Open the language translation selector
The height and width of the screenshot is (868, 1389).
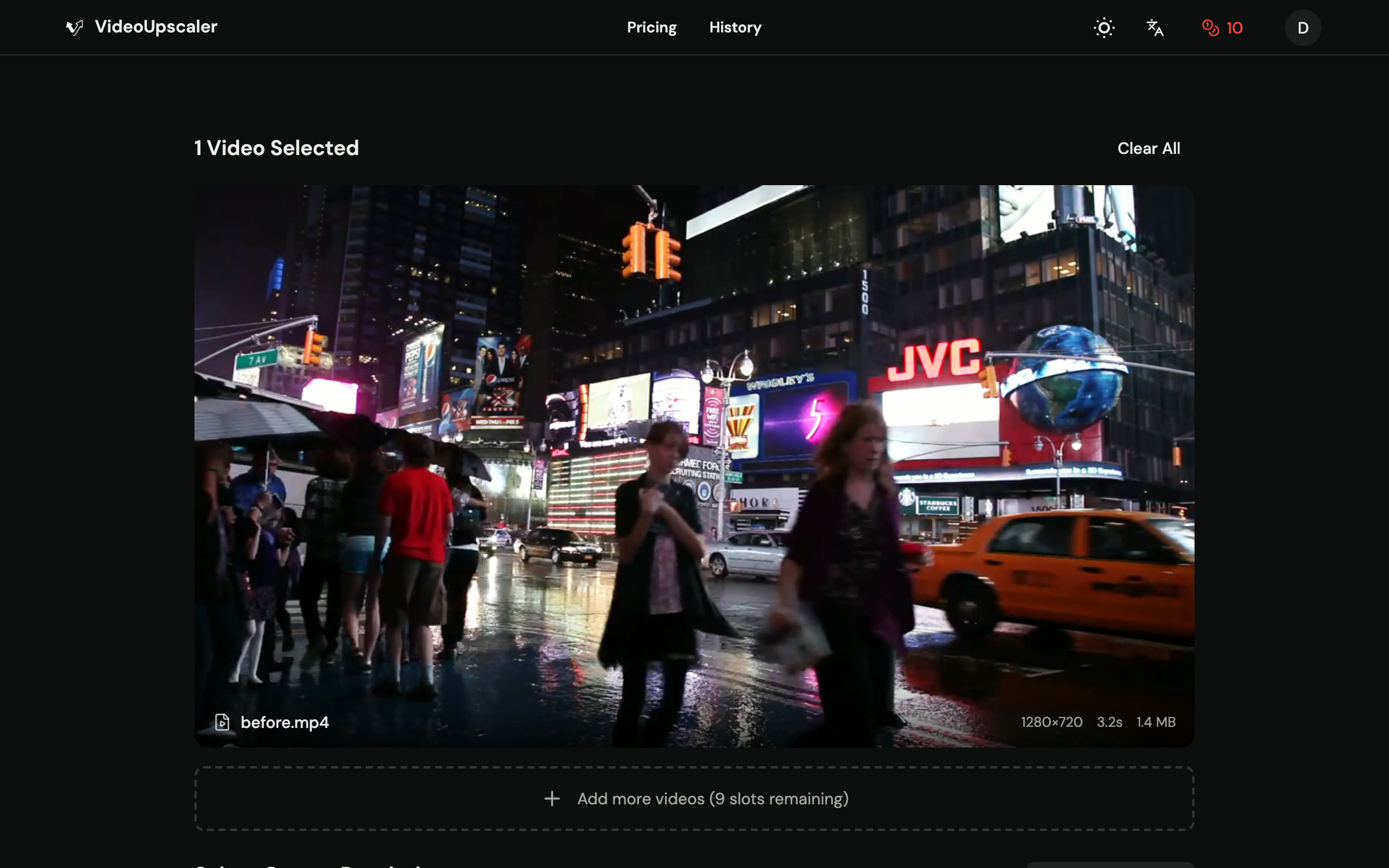(1155, 28)
